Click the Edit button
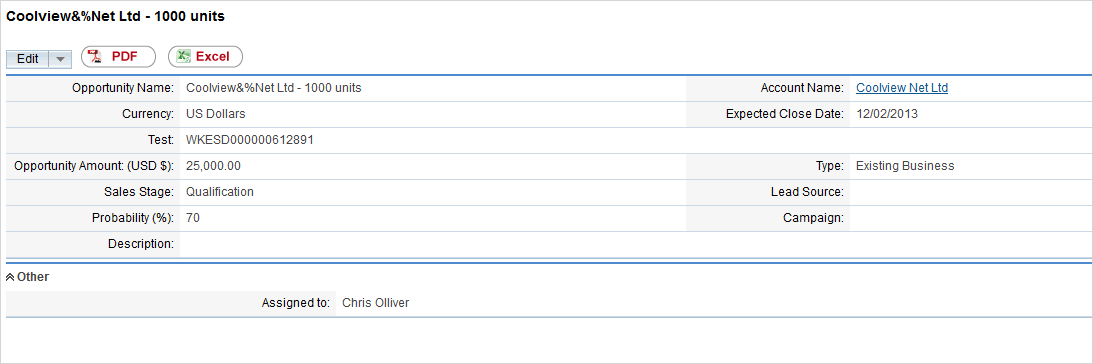The height and width of the screenshot is (364, 1093). [x=28, y=59]
